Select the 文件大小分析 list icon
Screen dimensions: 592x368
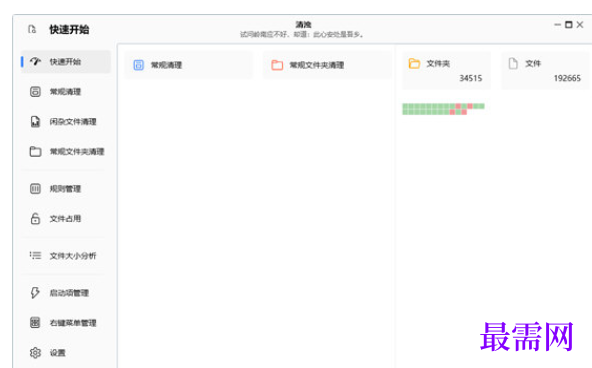coord(35,256)
